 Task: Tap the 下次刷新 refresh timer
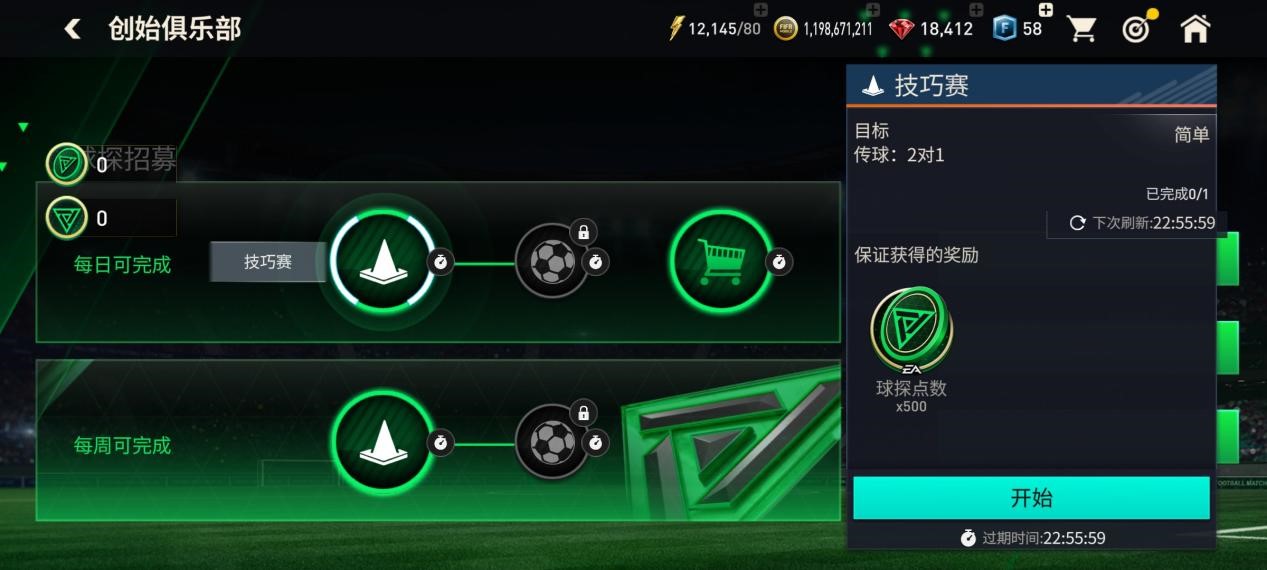point(1142,223)
